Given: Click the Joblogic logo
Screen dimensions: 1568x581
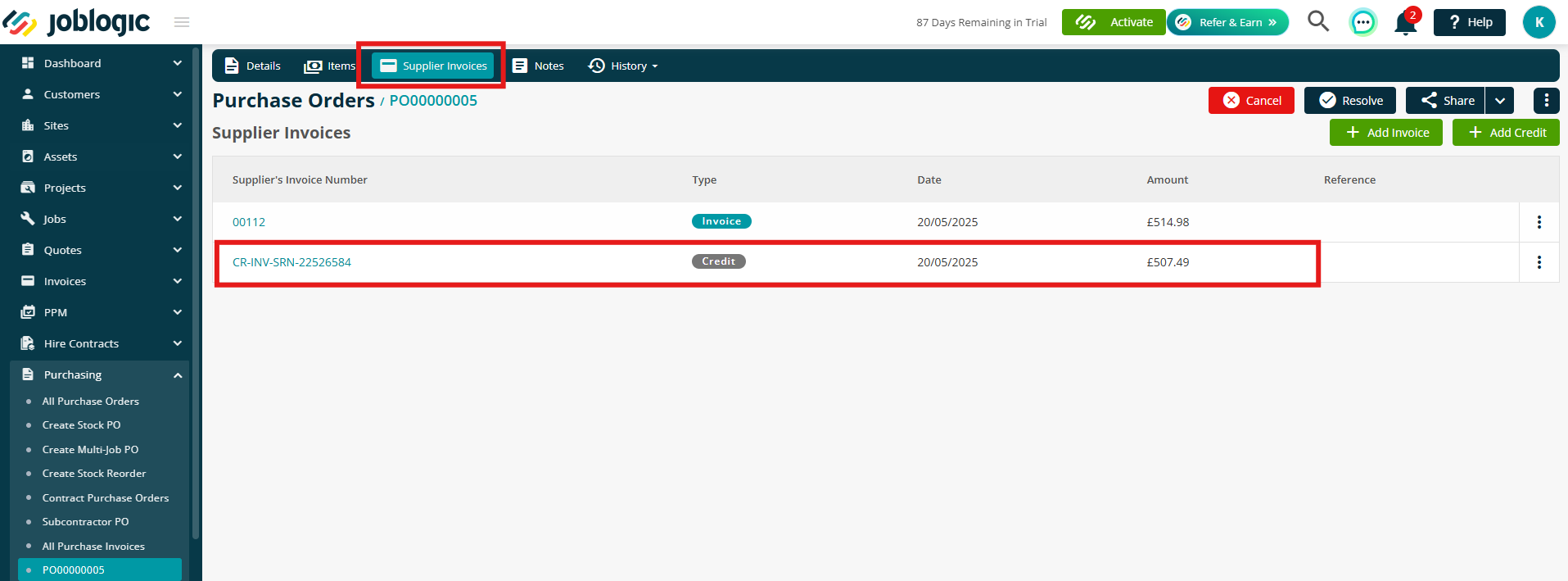Looking at the screenshot, I should [76, 22].
